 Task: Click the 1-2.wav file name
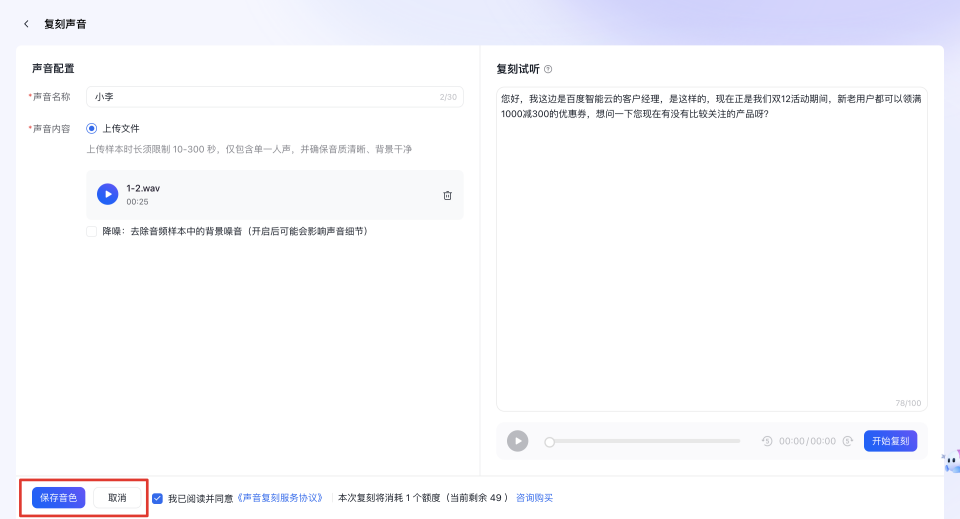click(143, 188)
